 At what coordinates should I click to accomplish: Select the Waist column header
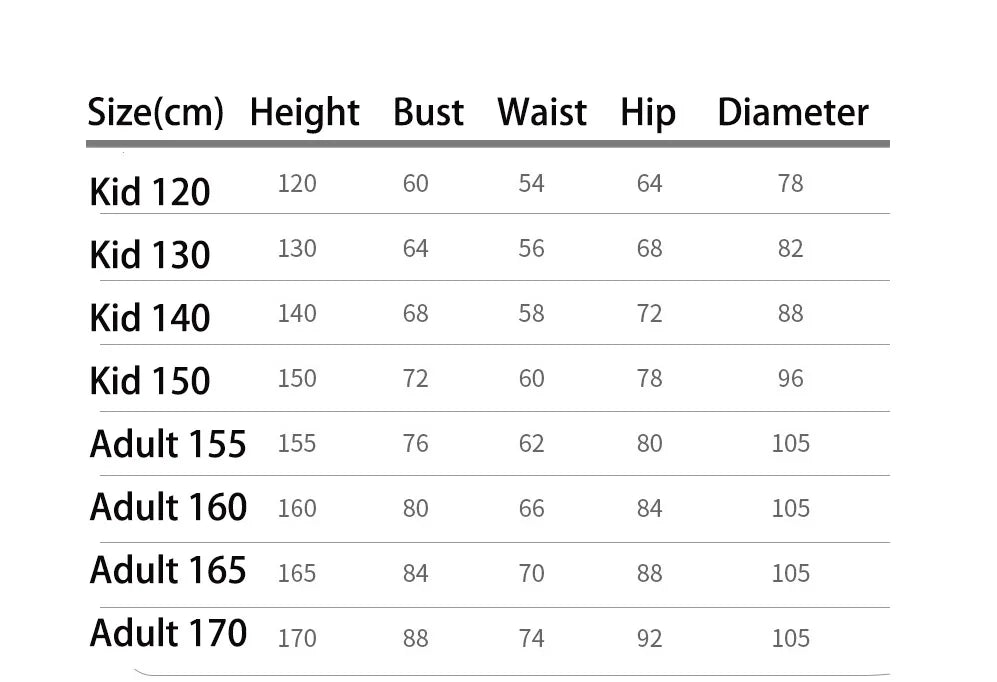(x=542, y=112)
